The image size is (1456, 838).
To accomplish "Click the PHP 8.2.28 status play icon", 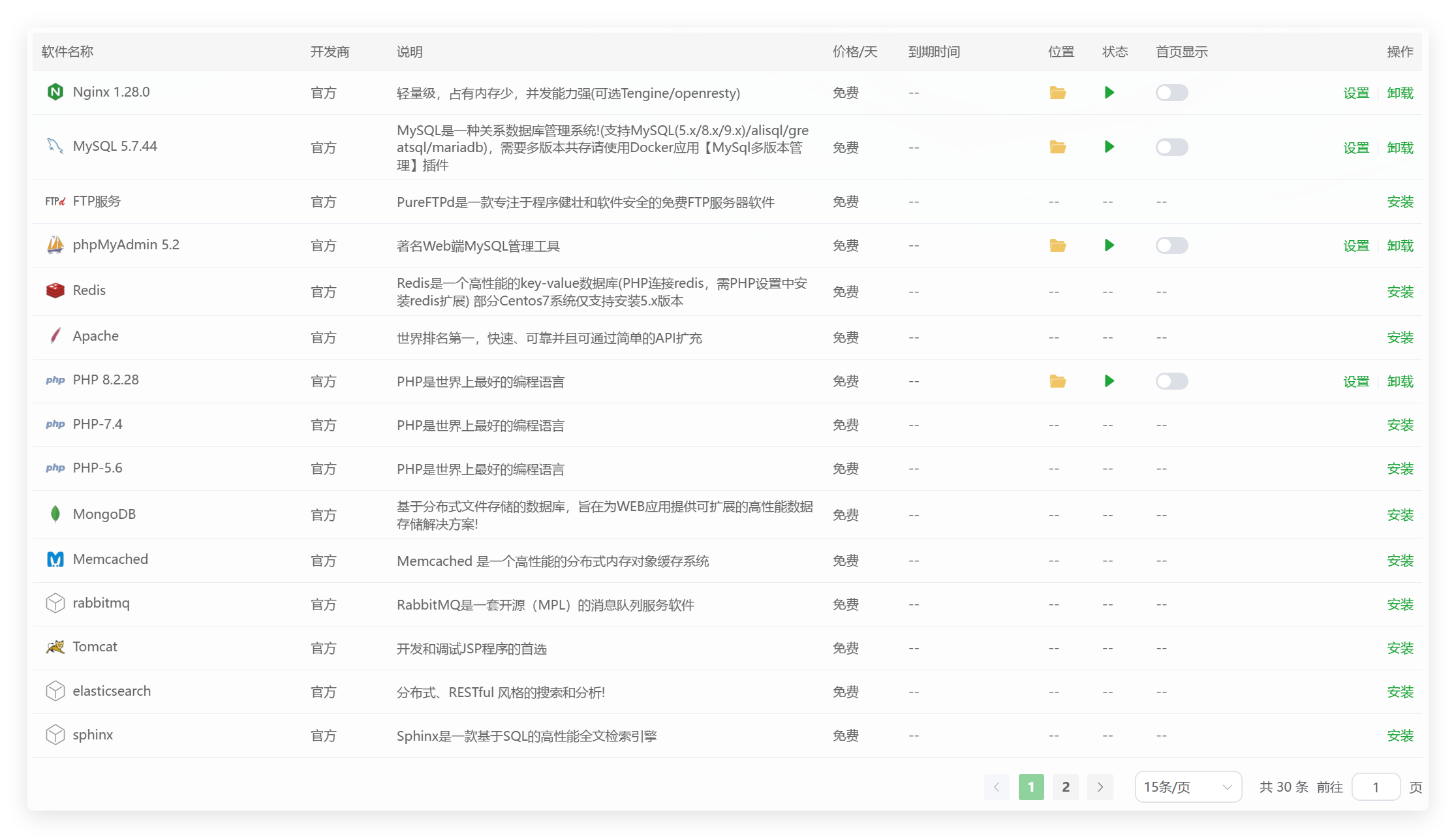I will click(x=1109, y=381).
